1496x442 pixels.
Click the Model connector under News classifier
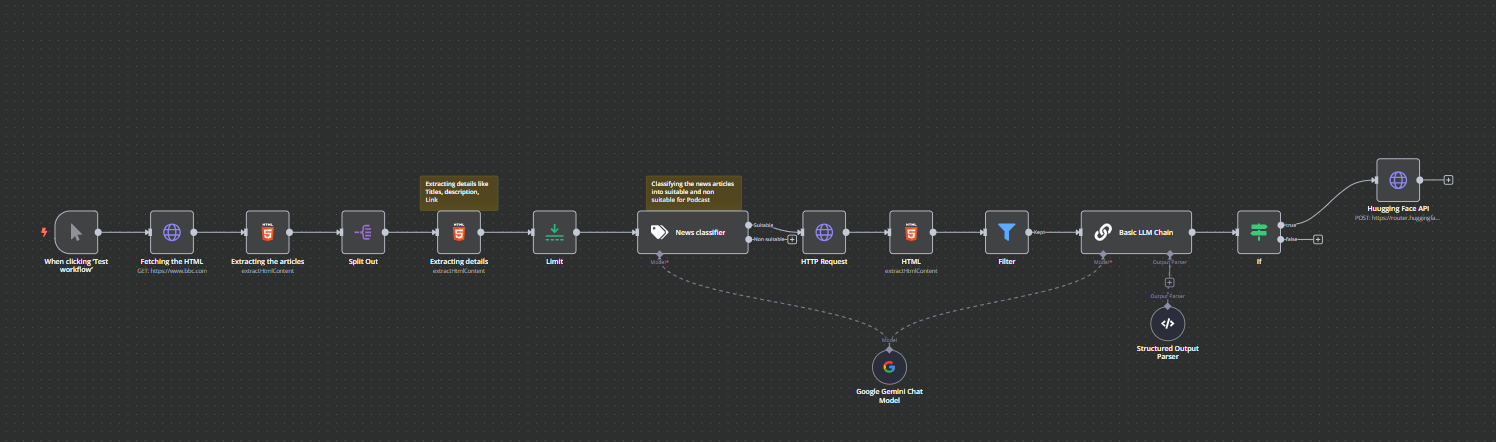pyautogui.click(x=660, y=255)
